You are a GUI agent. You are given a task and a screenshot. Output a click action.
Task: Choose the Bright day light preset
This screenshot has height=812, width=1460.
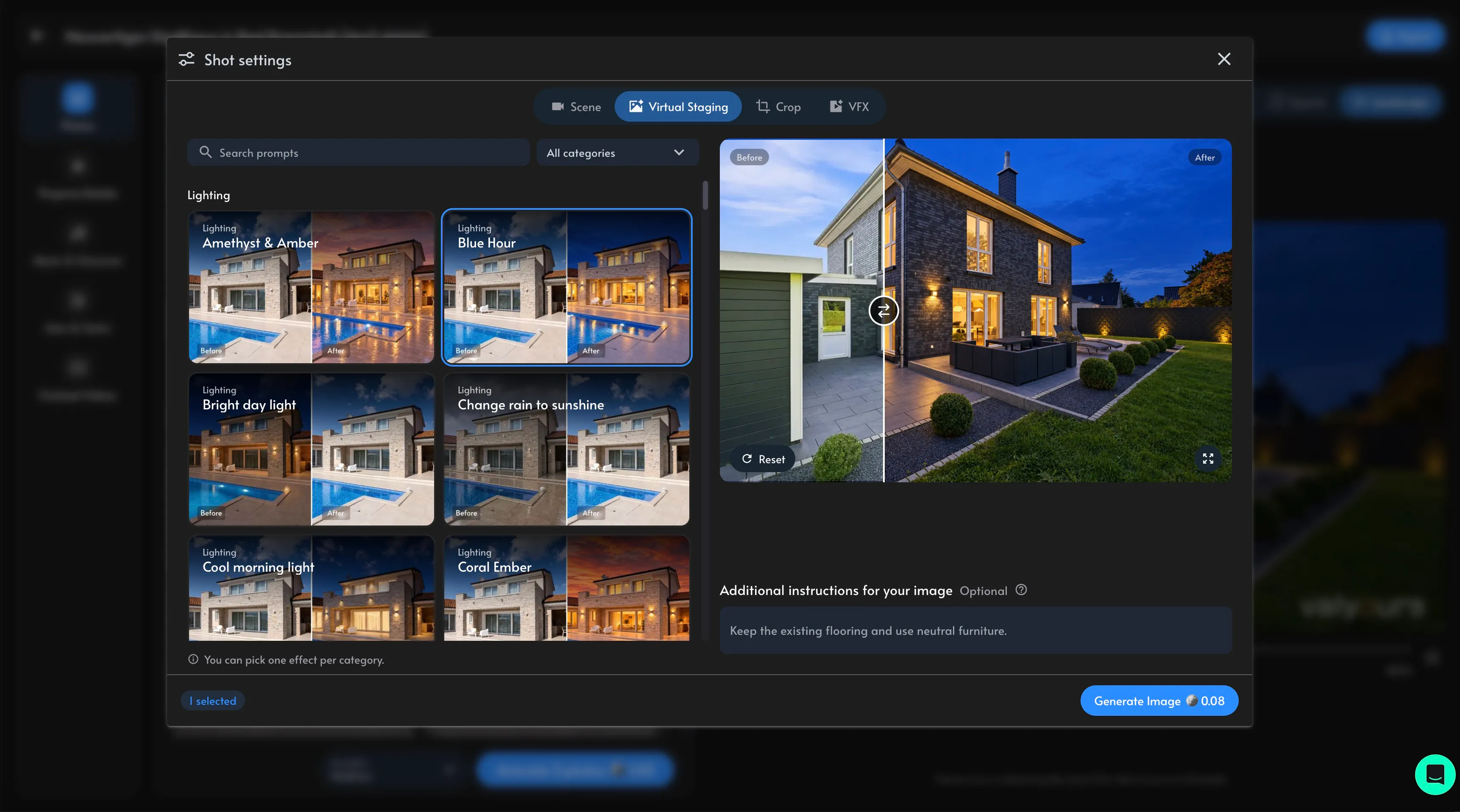tap(311, 449)
